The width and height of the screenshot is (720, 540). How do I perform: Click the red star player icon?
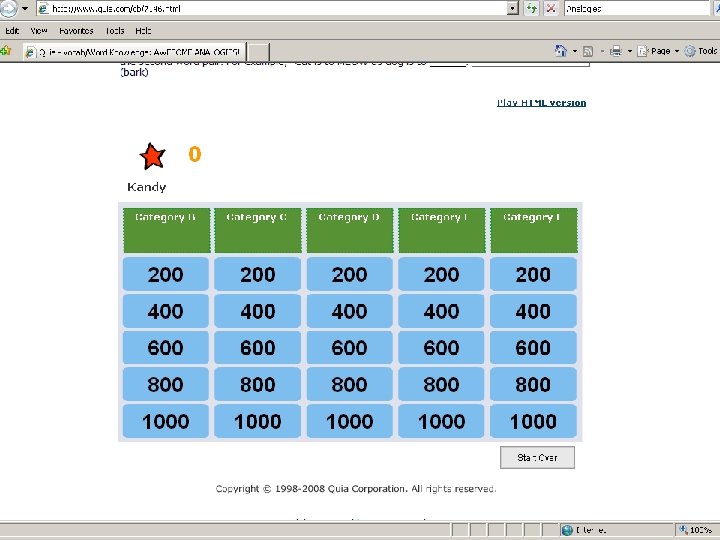[x=152, y=156]
